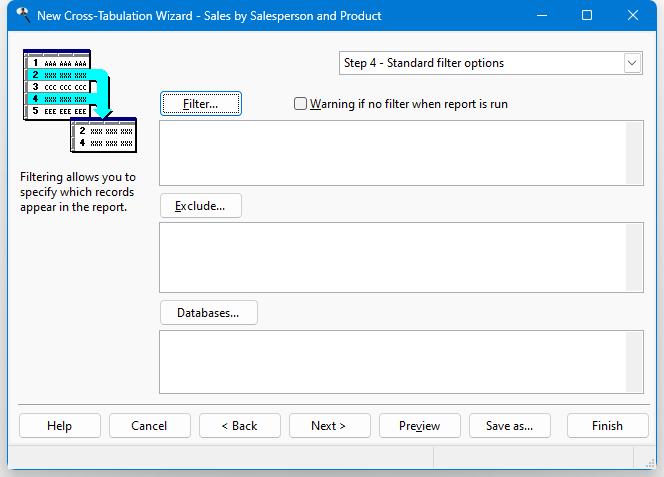Open Help for this wizard step

tap(60, 426)
